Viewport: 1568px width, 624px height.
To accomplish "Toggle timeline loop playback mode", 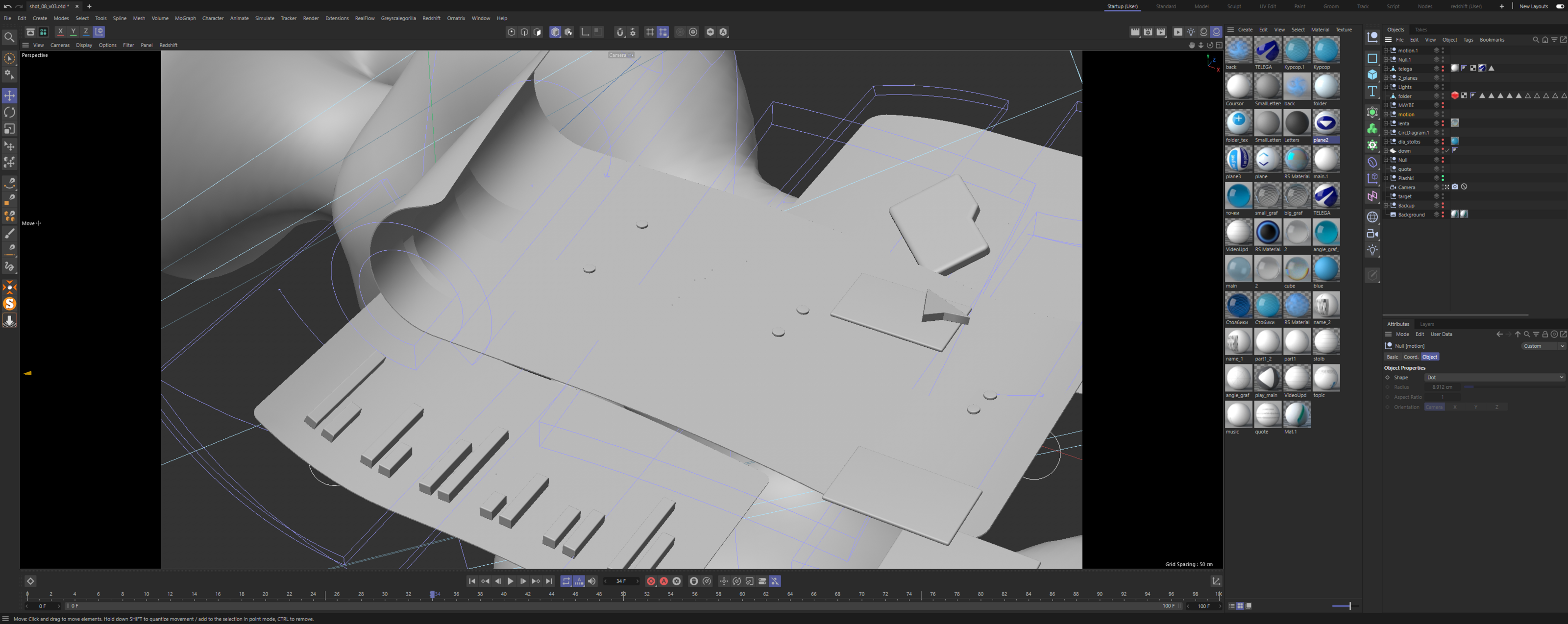I will click(x=566, y=581).
